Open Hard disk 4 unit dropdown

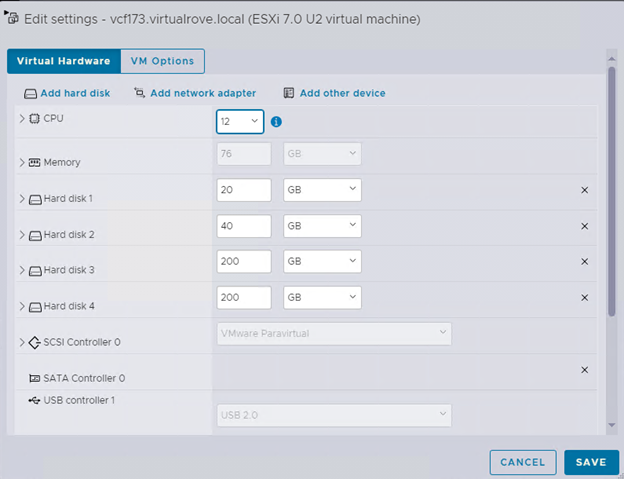tap(322, 297)
